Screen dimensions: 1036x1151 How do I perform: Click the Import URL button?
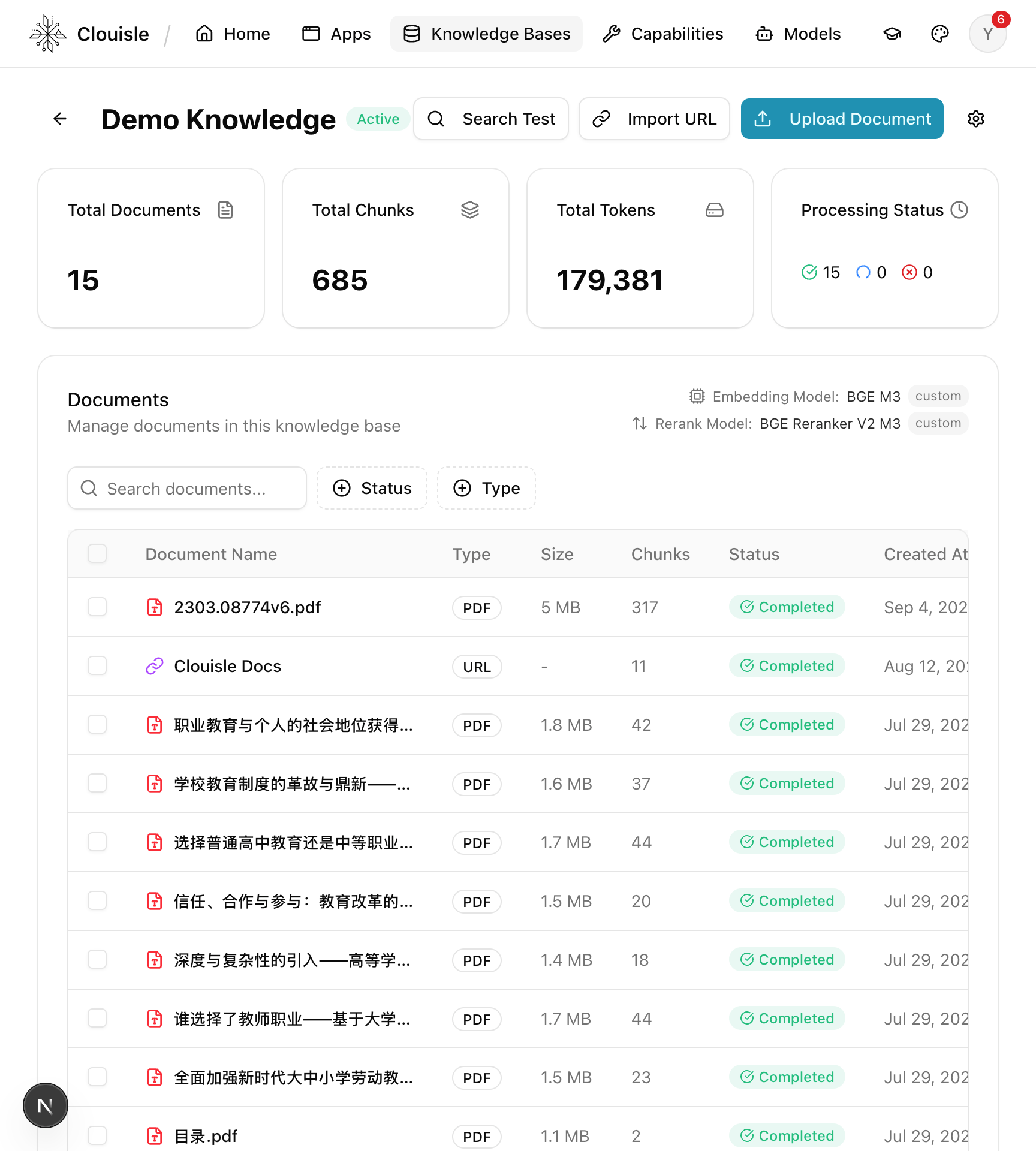coord(654,119)
